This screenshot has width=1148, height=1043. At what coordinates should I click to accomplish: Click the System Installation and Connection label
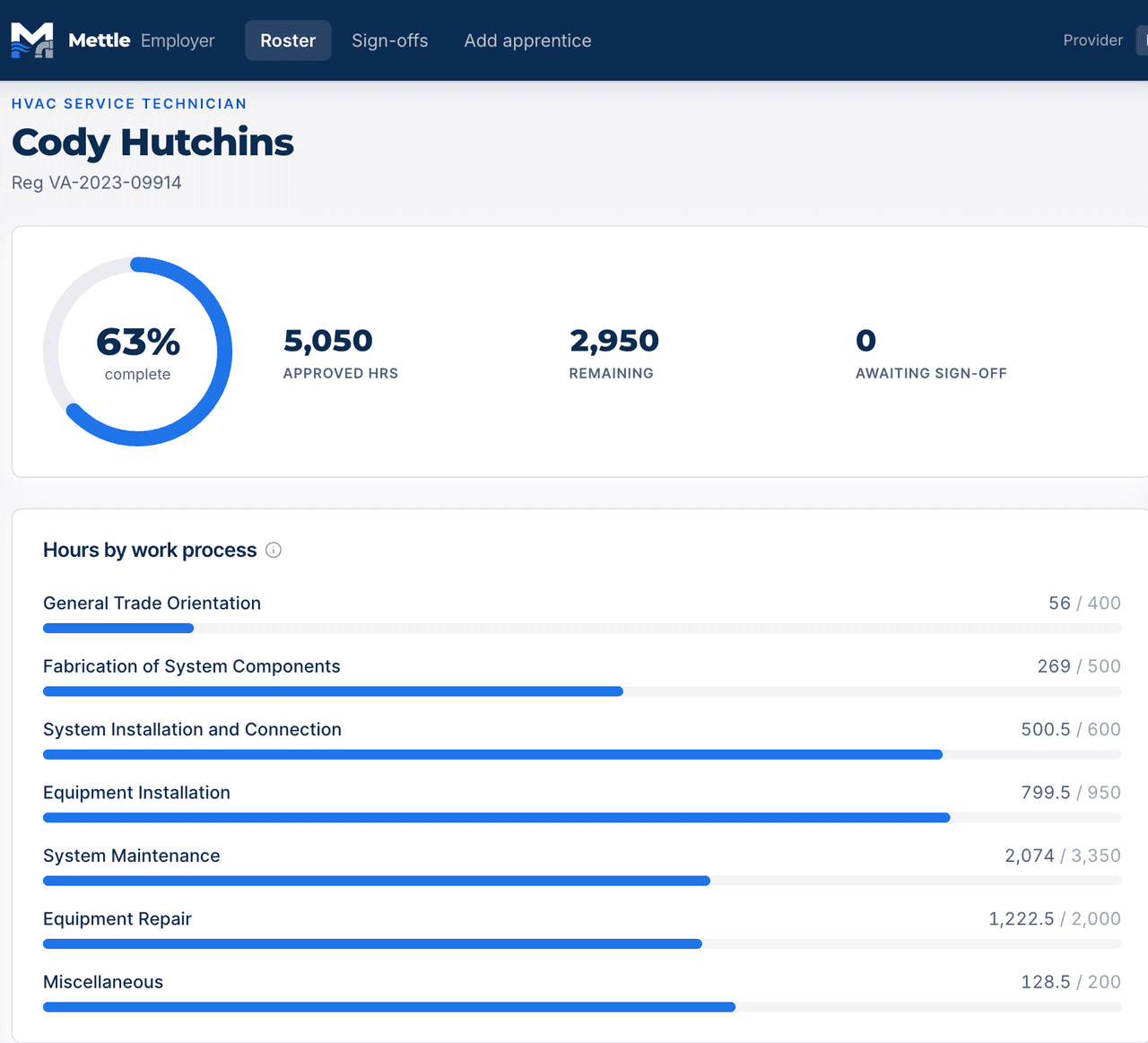coord(193,729)
